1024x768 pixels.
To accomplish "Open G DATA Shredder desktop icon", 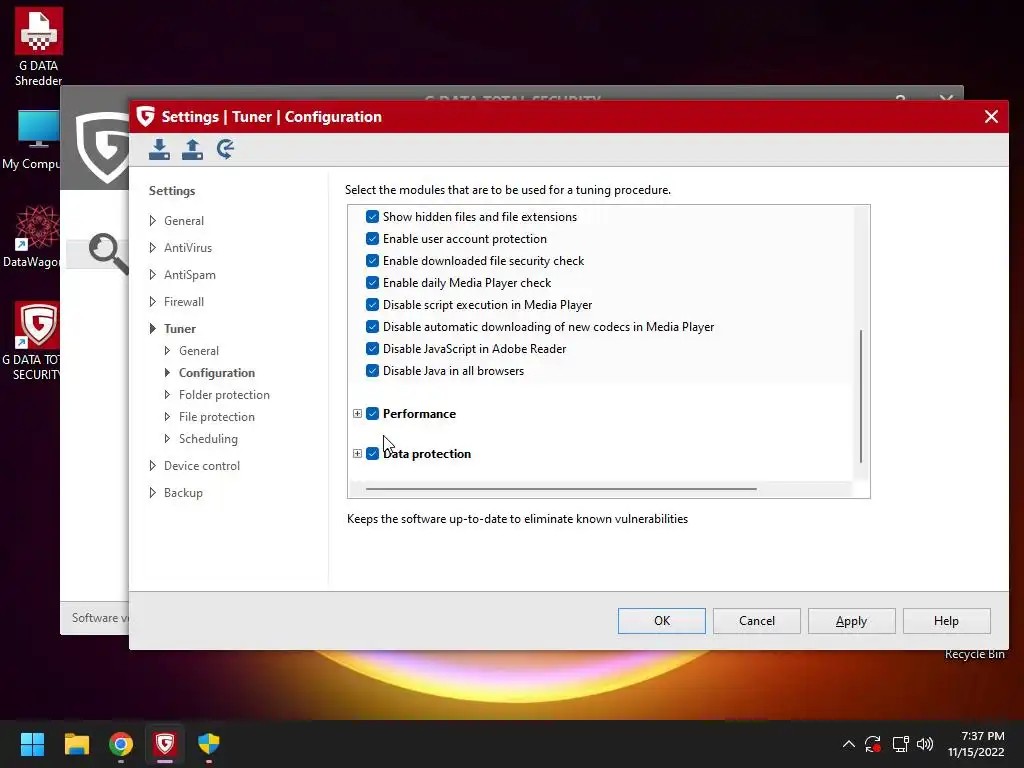I will [x=39, y=48].
